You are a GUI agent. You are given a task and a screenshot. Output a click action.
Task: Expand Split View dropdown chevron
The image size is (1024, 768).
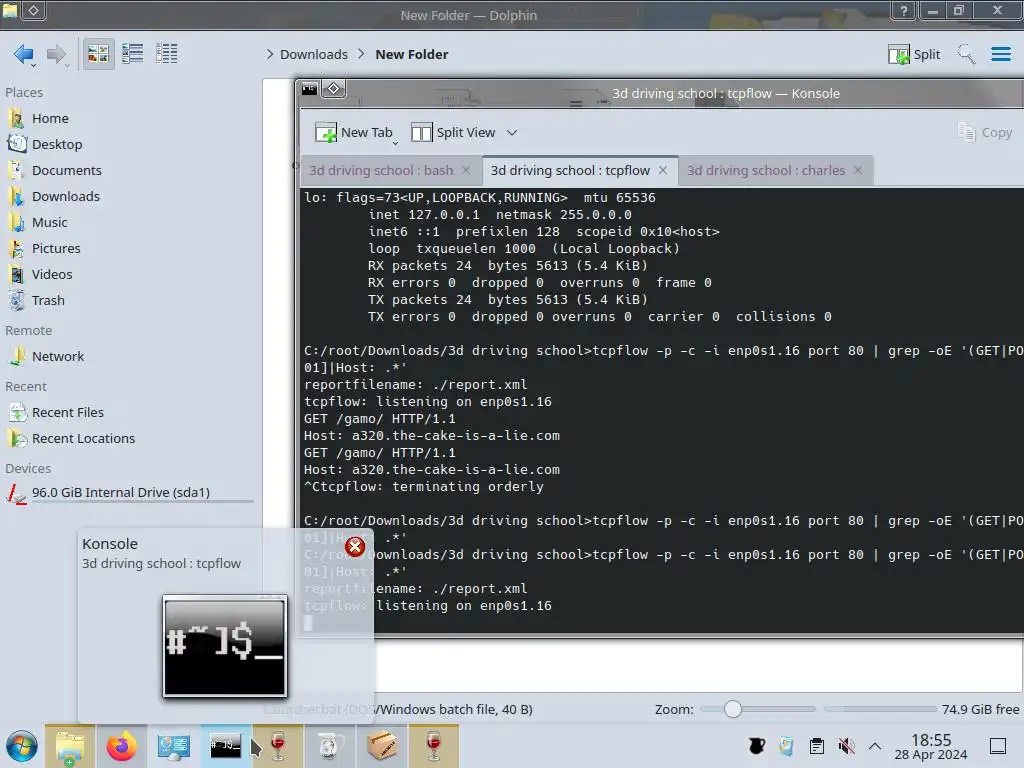click(512, 133)
